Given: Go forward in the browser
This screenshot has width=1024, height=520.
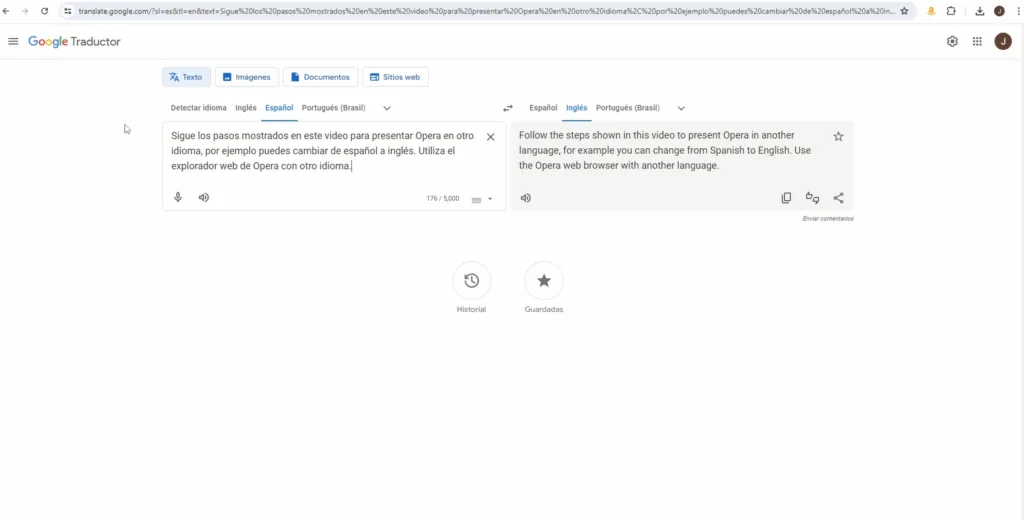Looking at the screenshot, I should 25,11.
